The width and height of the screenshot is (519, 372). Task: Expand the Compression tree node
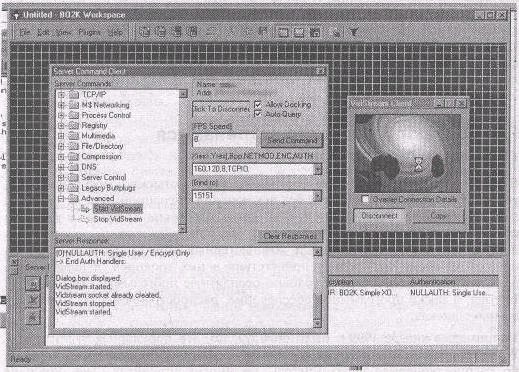click(x=61, y=157)
